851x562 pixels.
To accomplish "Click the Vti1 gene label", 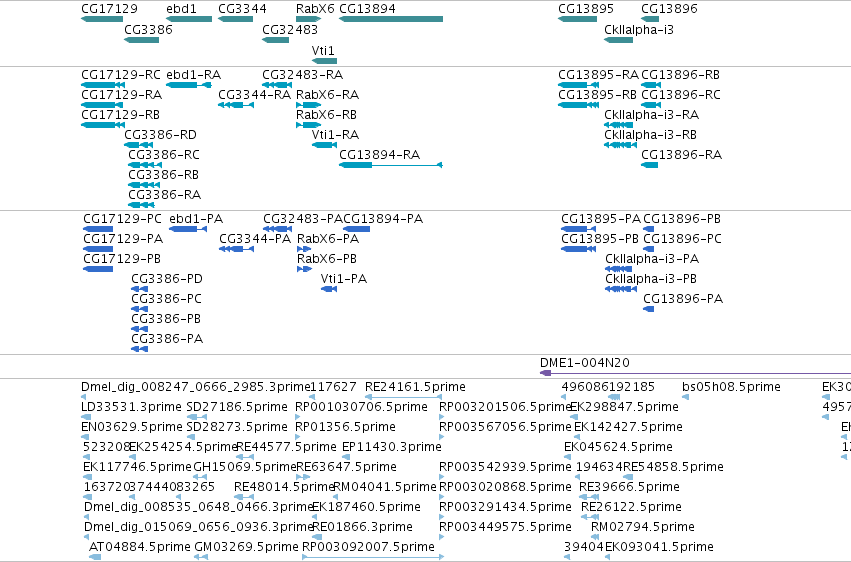I will pyautogui.click(x=323, y=51).
